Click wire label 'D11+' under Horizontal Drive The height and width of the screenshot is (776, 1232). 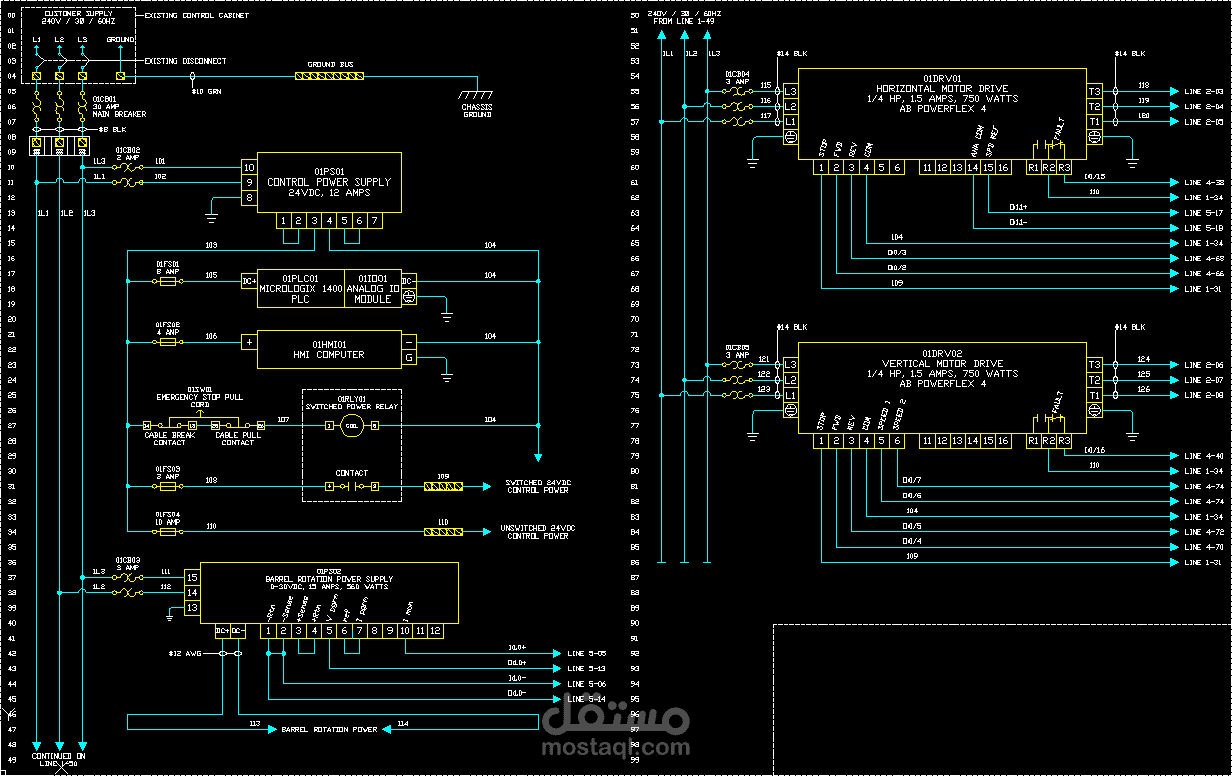pos(1017,207)
